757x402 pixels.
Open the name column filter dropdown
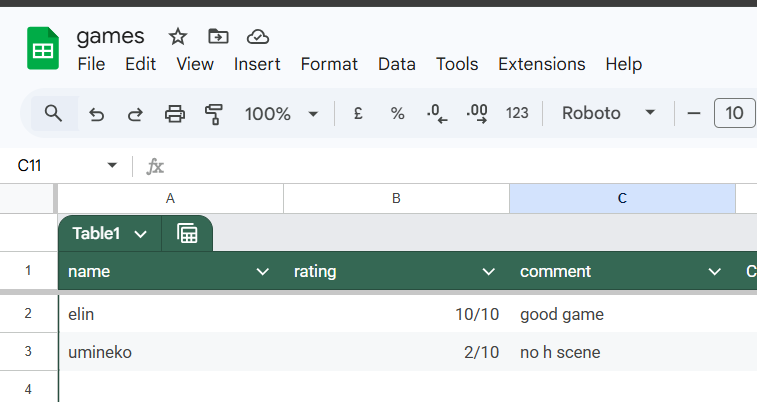click(263, 272)
